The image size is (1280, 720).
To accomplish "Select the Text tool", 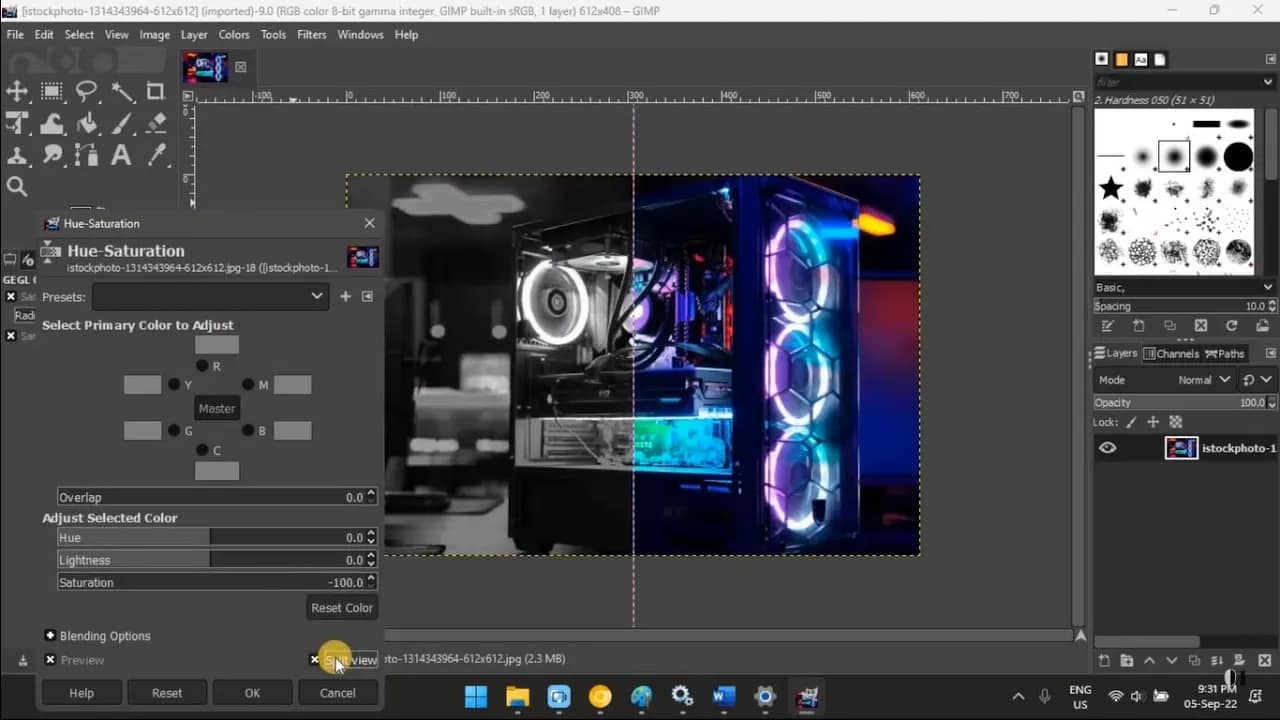I will click(x=121, y=156).
